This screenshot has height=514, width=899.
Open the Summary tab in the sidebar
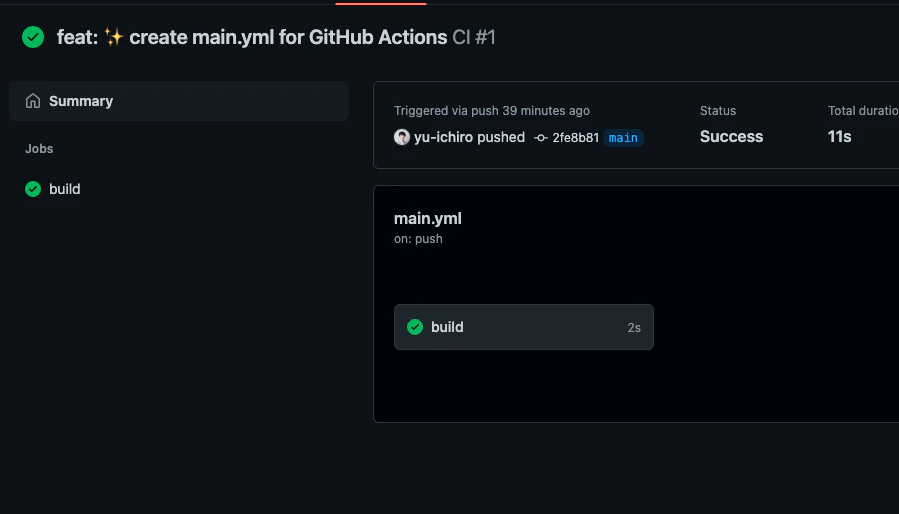tap(179, 101)
